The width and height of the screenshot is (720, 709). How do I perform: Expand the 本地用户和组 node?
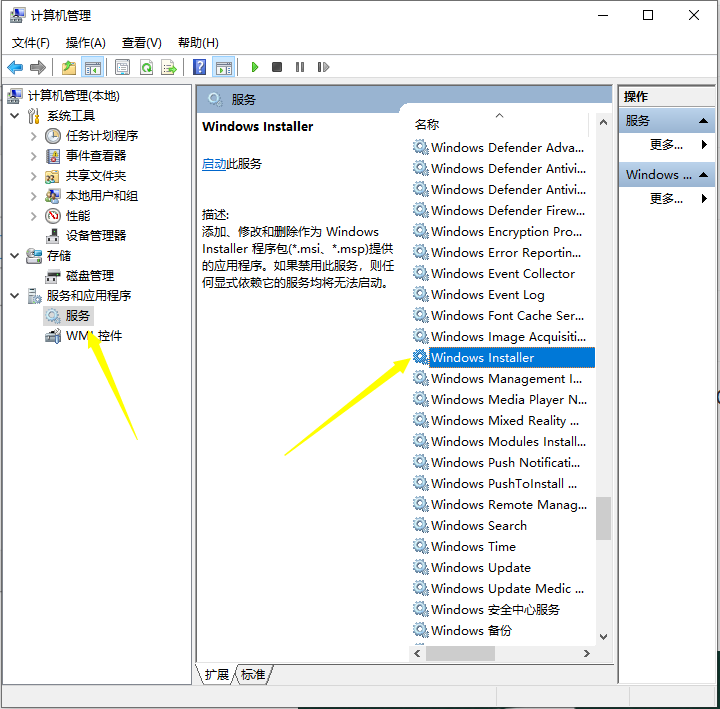[34, 196]
